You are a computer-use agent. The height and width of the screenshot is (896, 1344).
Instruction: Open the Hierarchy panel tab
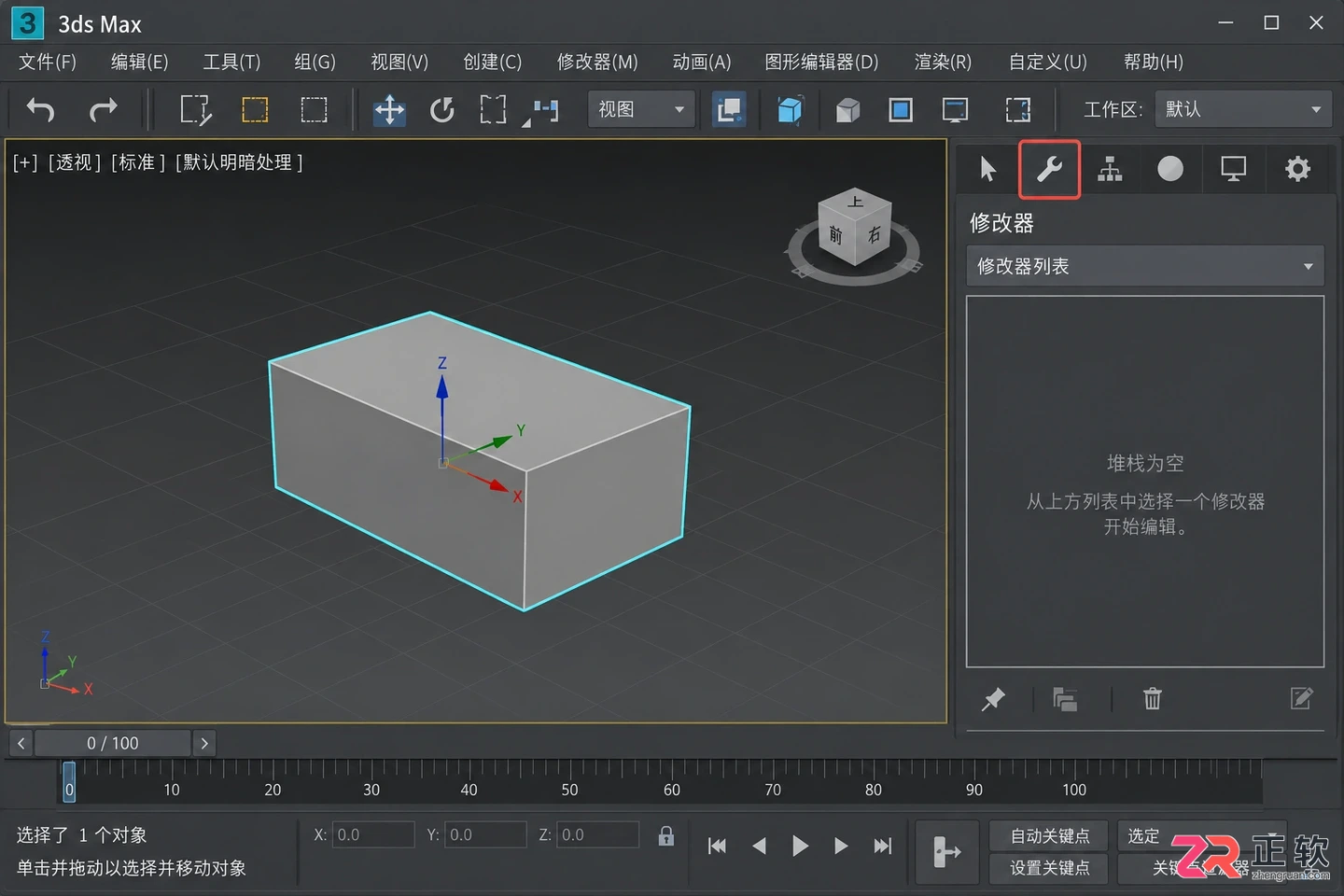click(1110, 169)
